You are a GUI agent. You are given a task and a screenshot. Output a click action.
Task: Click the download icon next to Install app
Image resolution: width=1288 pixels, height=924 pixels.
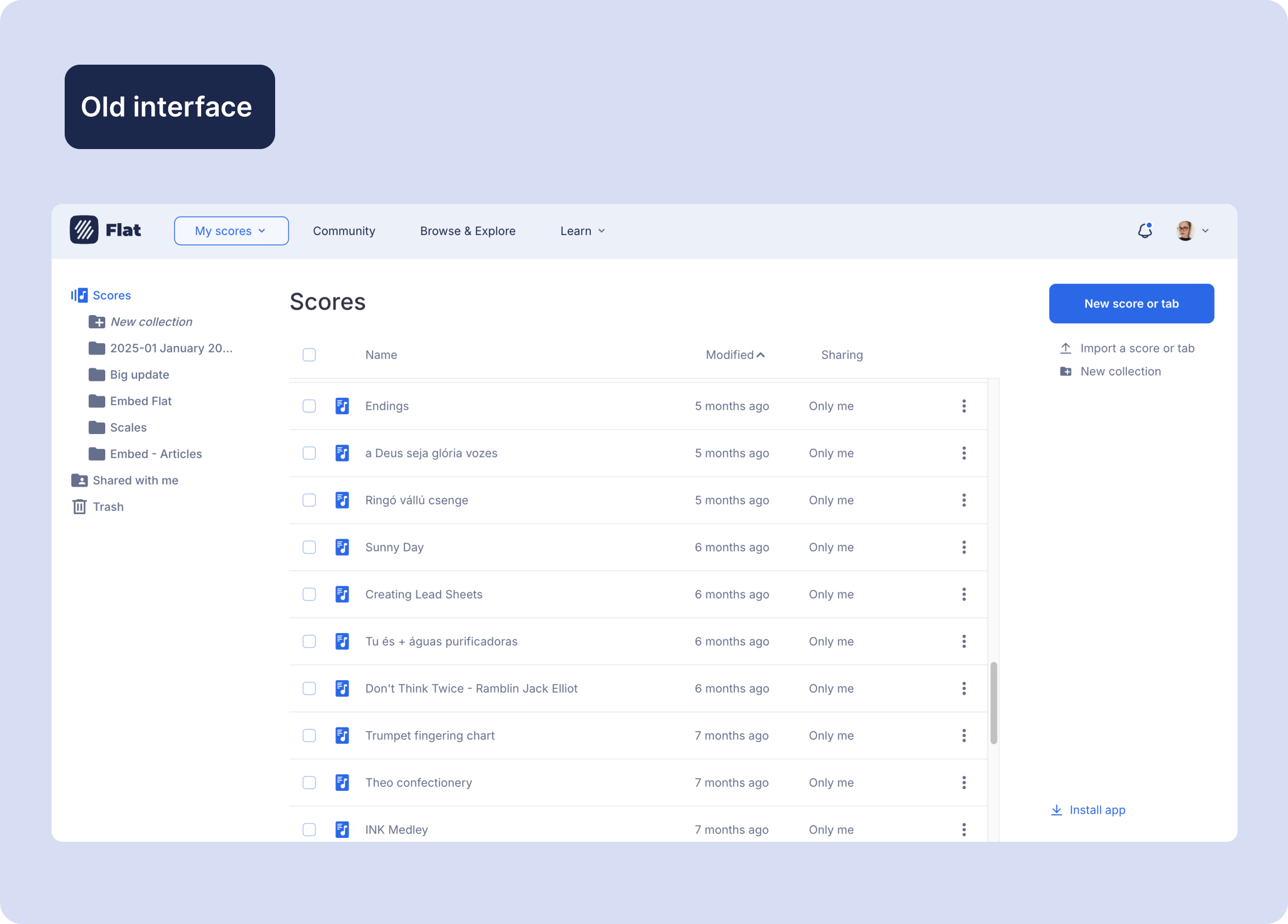tap(1056, 810)
